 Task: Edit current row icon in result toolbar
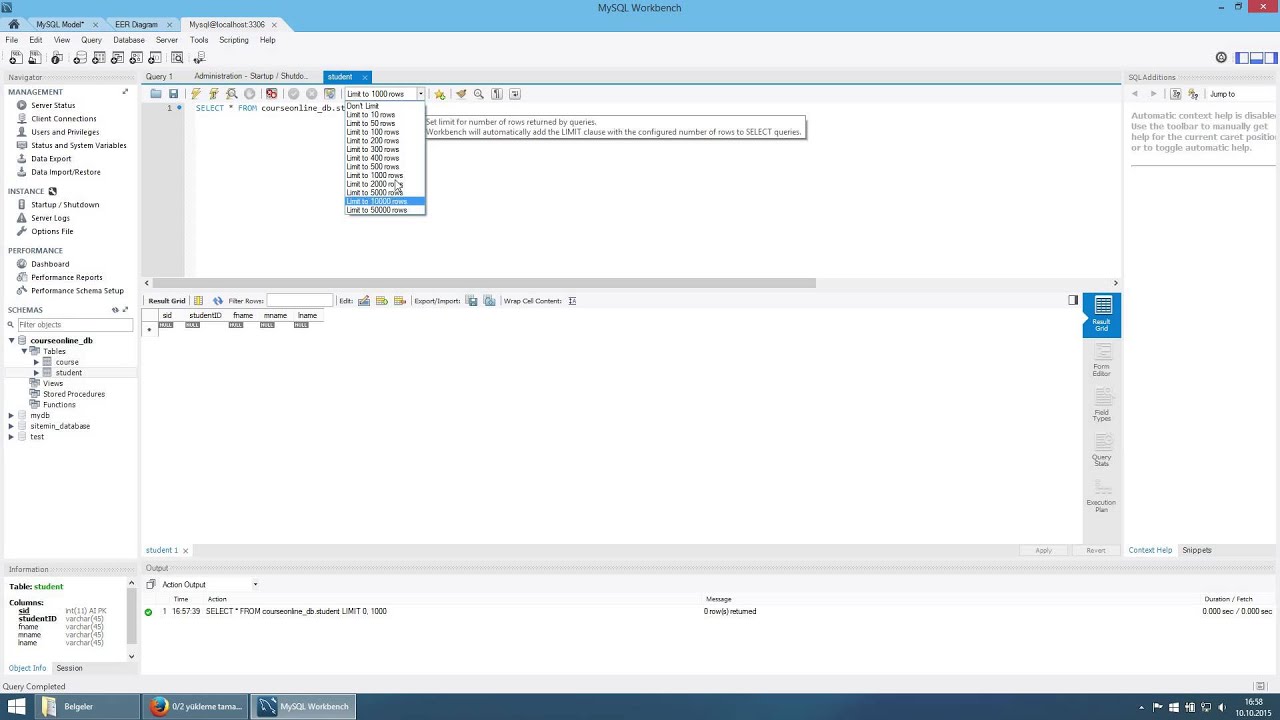[364, 301]
